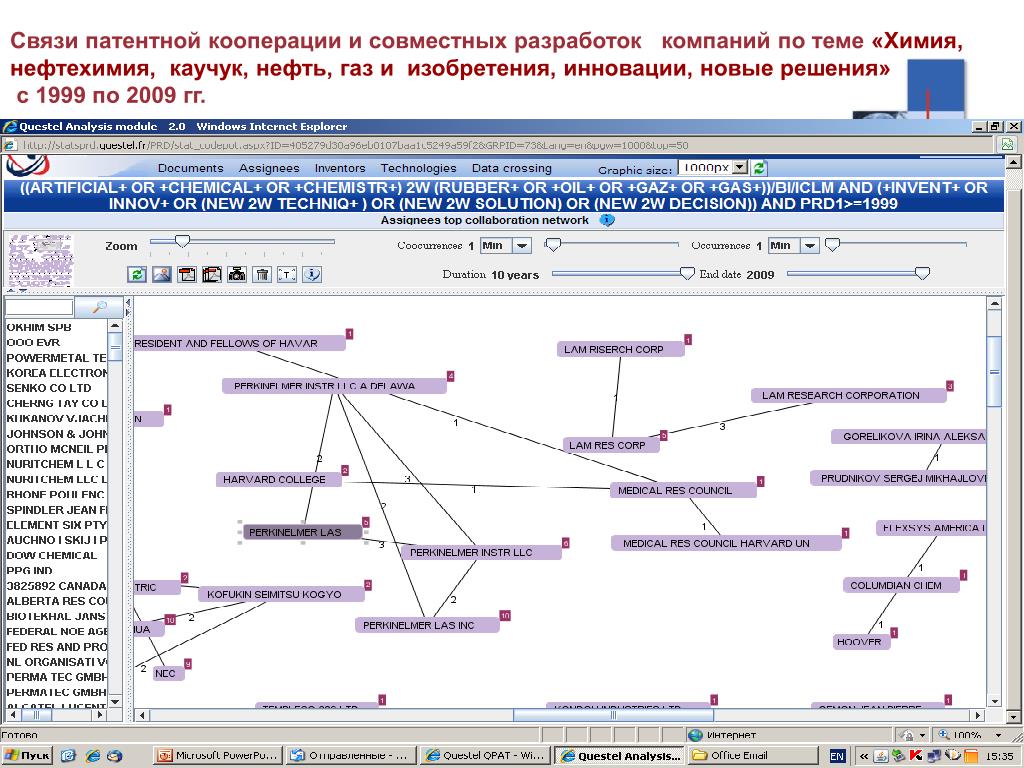
Task: Open the Documents menu
Action: (190, 168)
